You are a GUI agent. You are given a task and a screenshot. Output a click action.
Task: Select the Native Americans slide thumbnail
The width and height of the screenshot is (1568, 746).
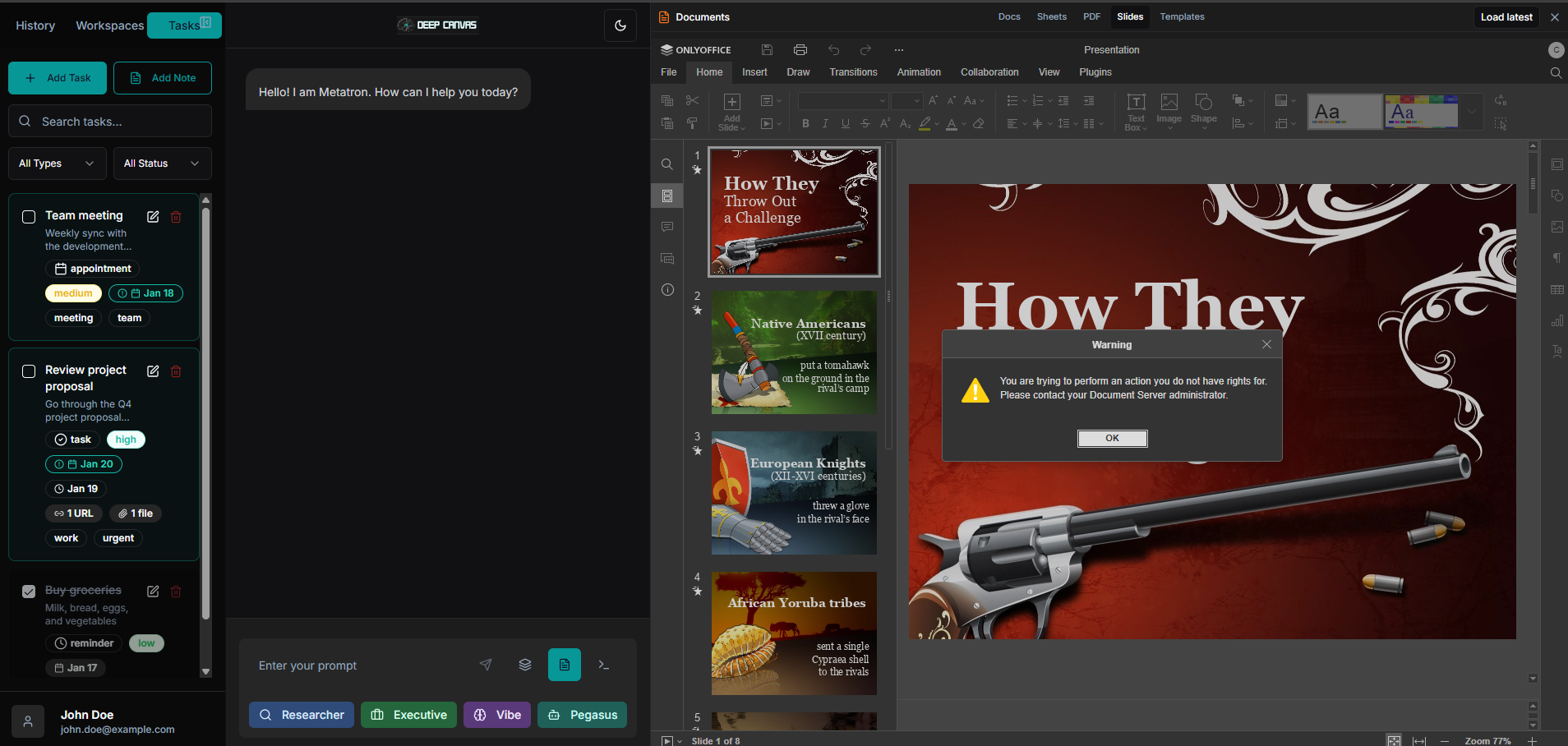tap(793, 352)
